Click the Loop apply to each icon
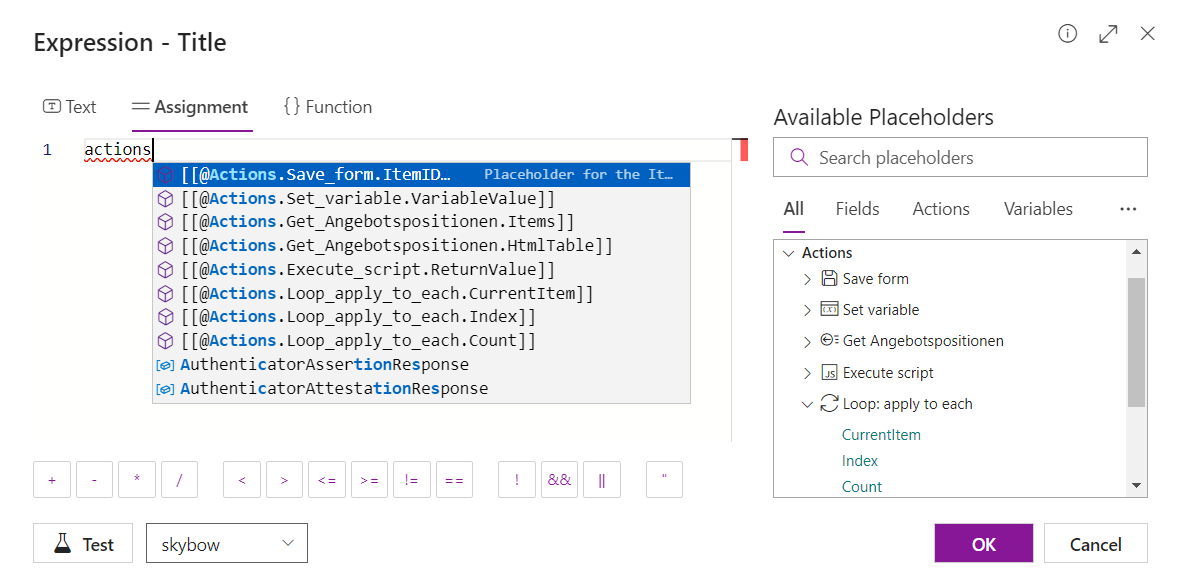 point(829,404)
